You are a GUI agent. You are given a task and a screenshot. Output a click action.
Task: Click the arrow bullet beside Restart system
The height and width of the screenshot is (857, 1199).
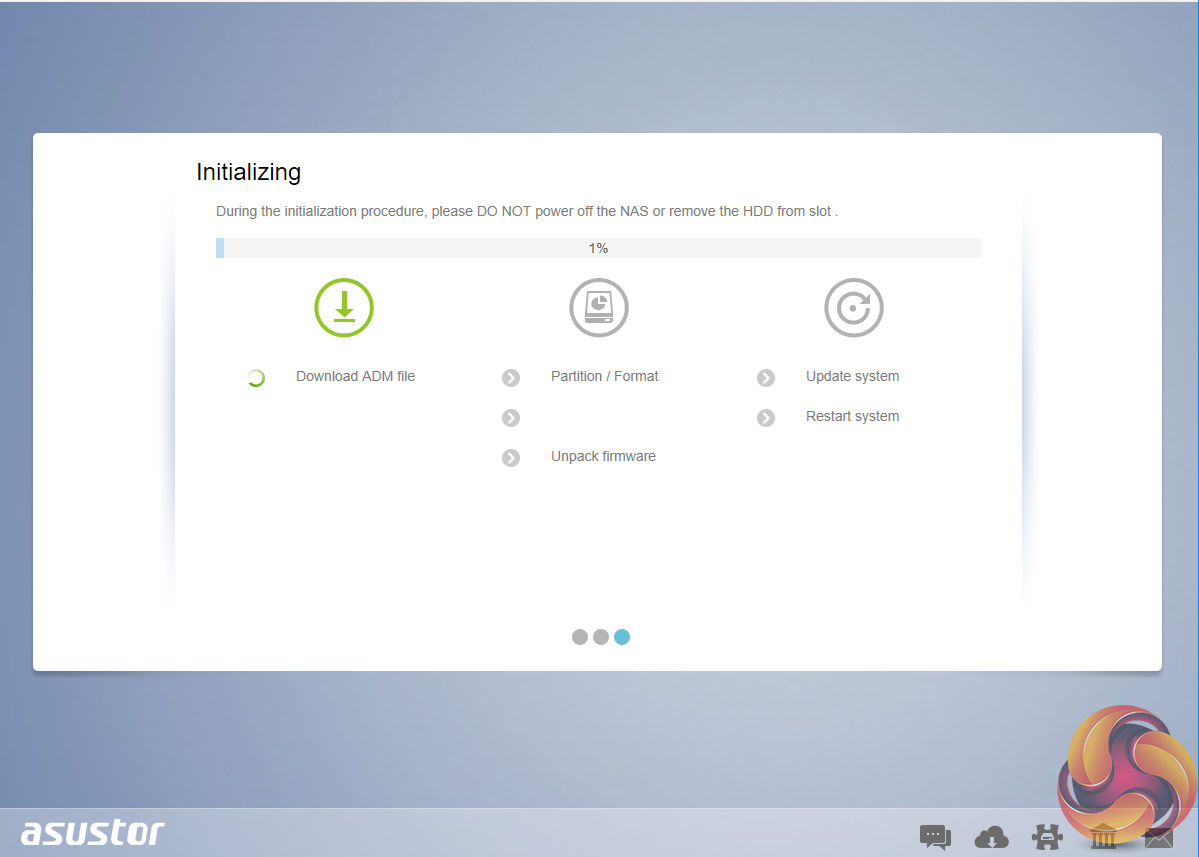(765, 417)
